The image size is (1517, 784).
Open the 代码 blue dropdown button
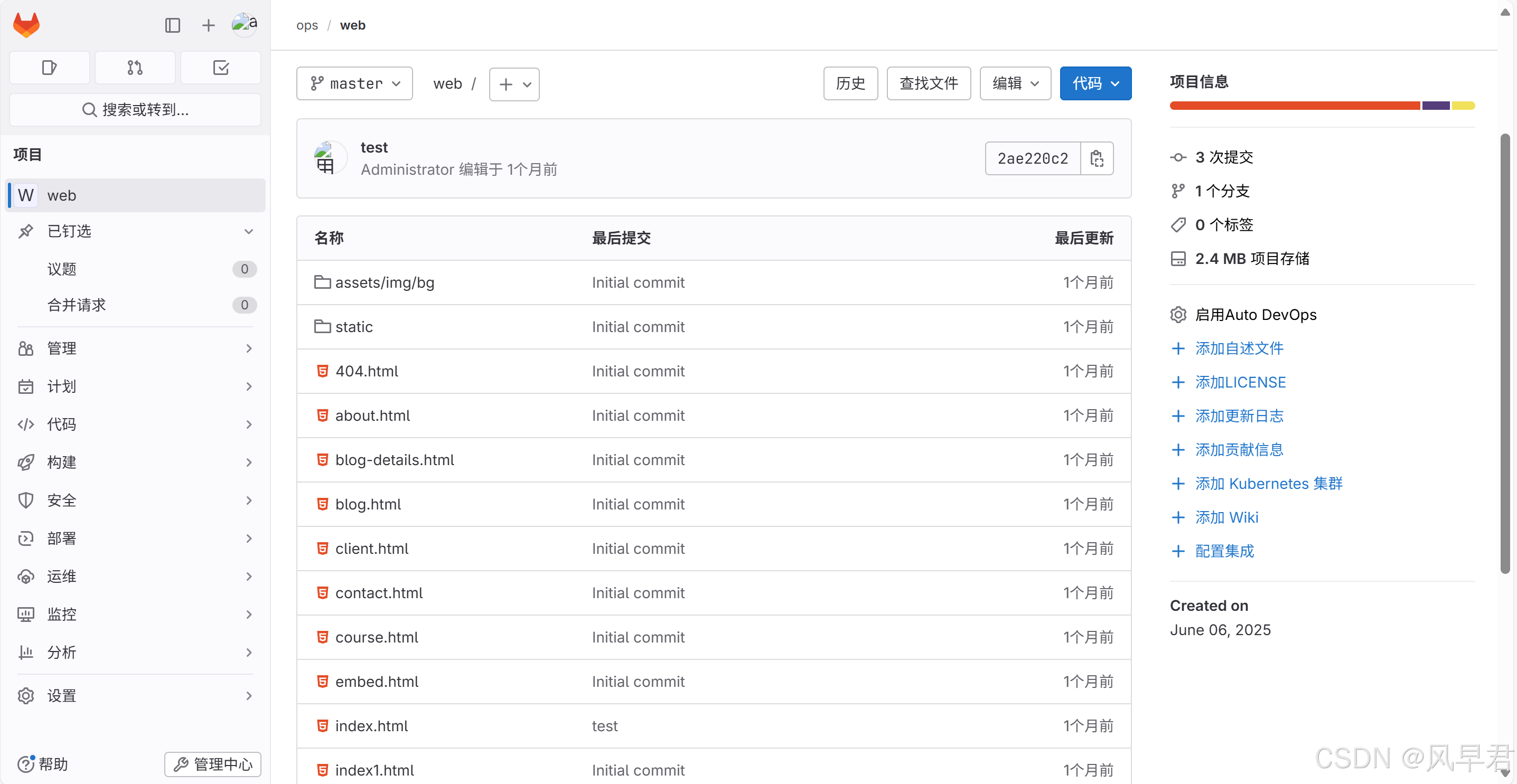click(1095, 83)
